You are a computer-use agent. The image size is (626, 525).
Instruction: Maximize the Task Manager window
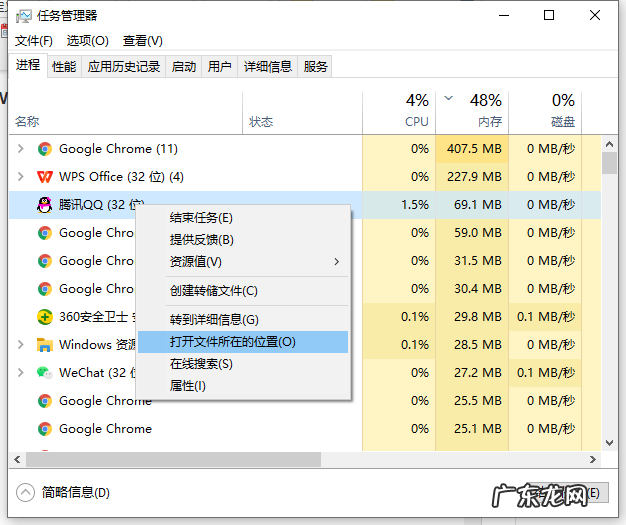(549, 16)
